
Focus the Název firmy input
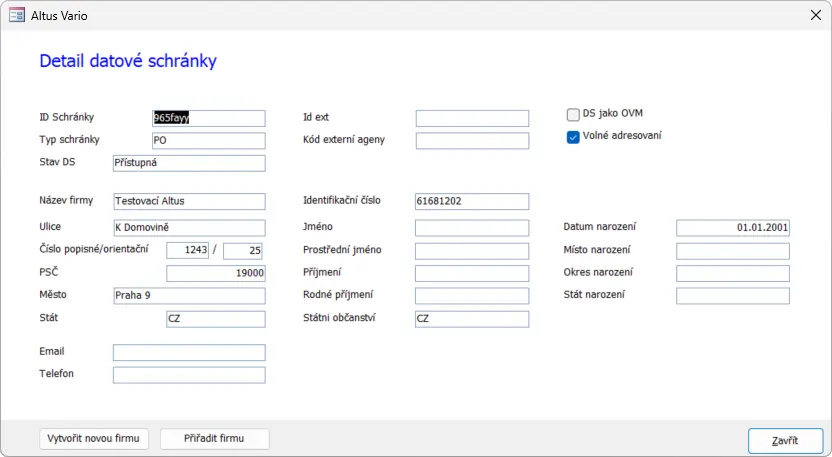[189, 202]
